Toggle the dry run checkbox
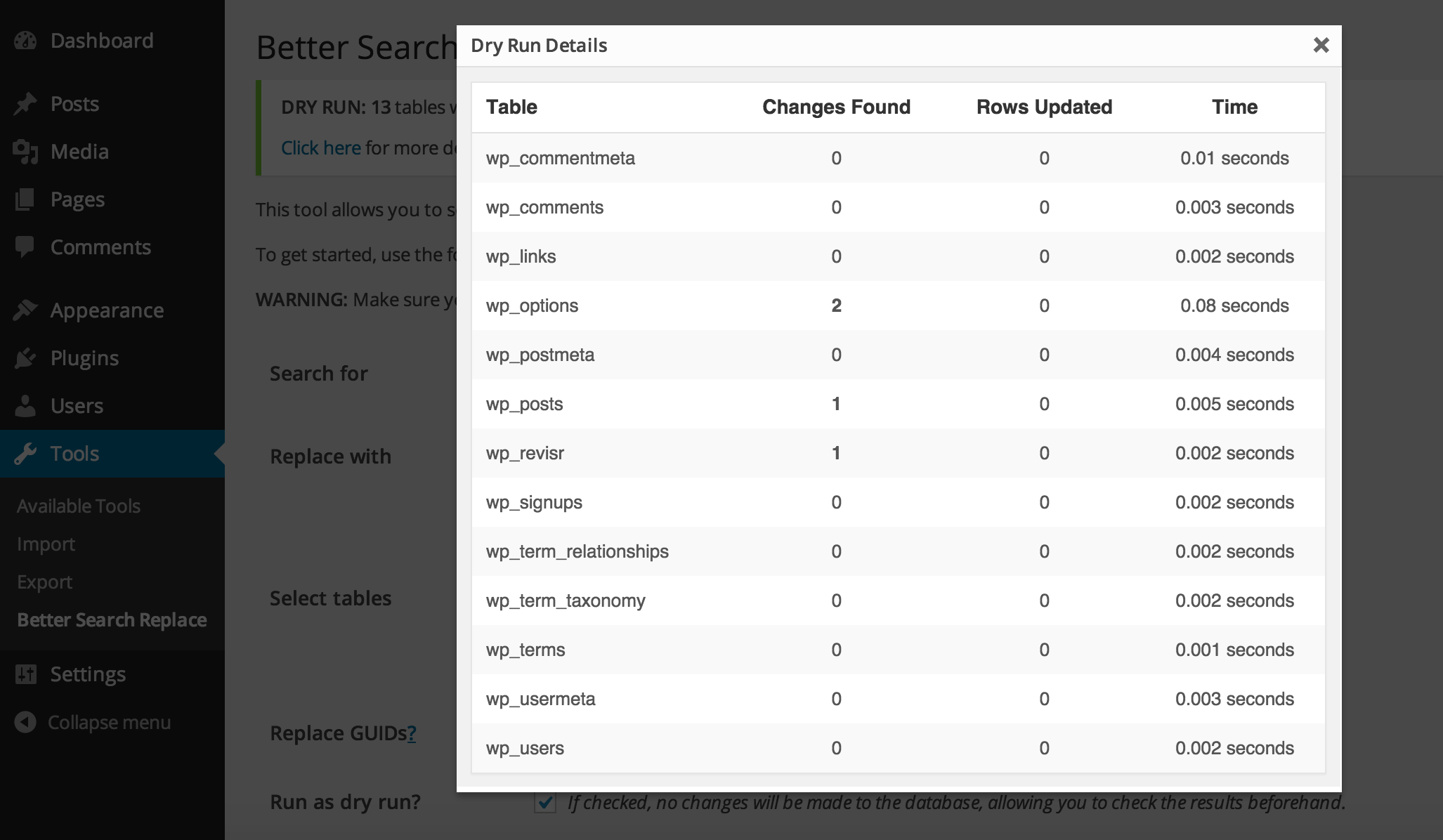Image resolution: width=1443 pixels, height=840 pixels. pyautogui.click(x=545, y=802)
